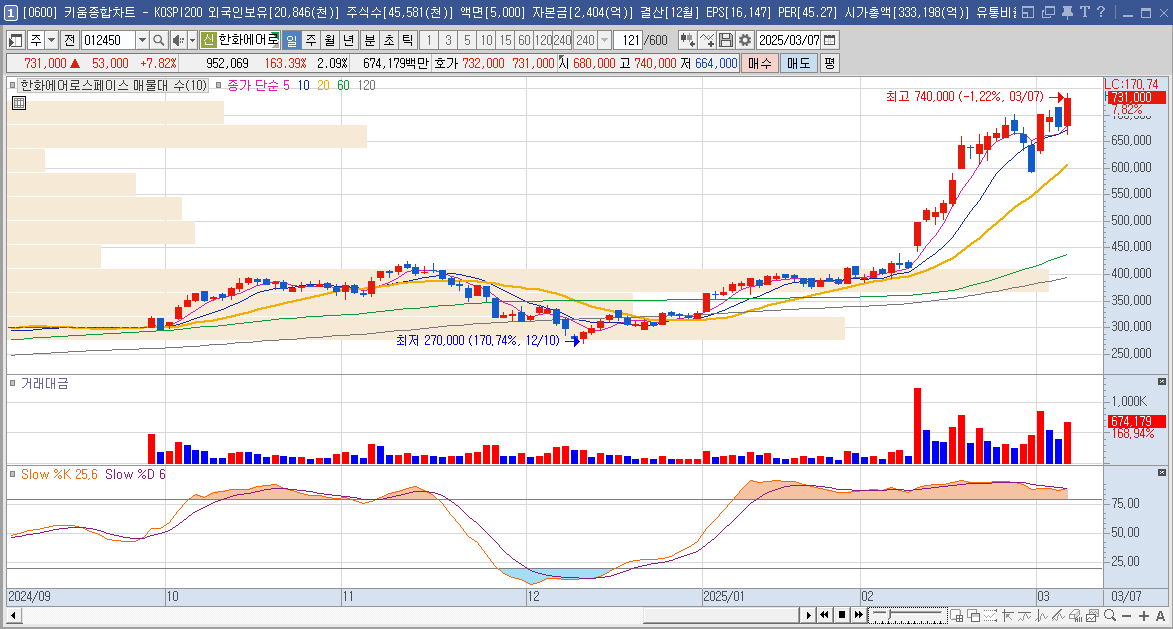Select the 월 monthly period toggle

[329, 40]
